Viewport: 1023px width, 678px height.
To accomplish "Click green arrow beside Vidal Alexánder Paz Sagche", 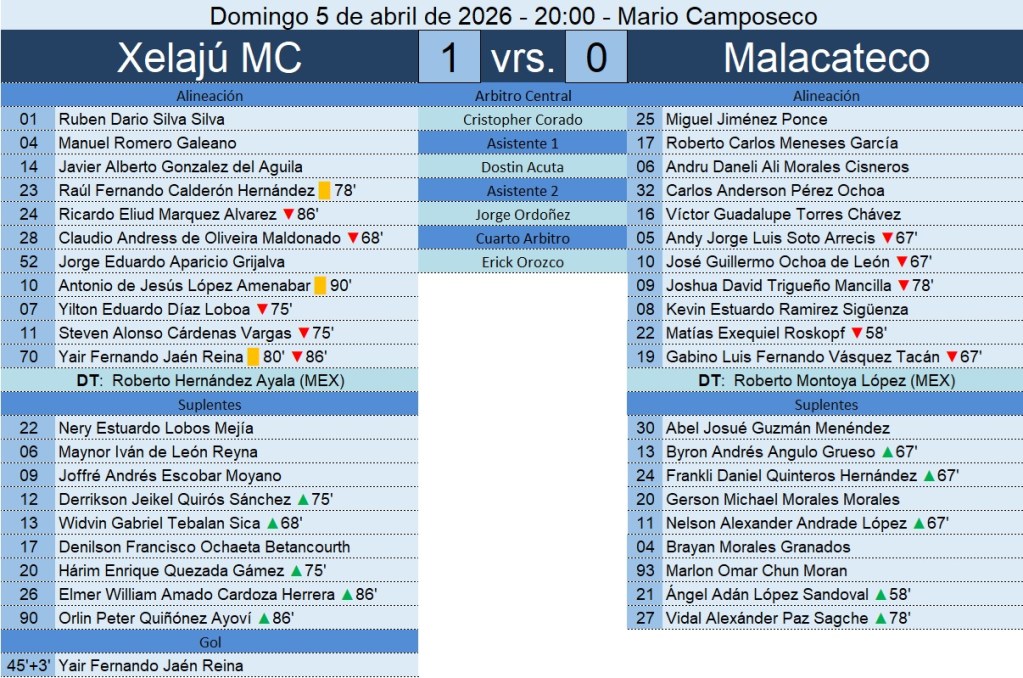I will coord(881,619).
